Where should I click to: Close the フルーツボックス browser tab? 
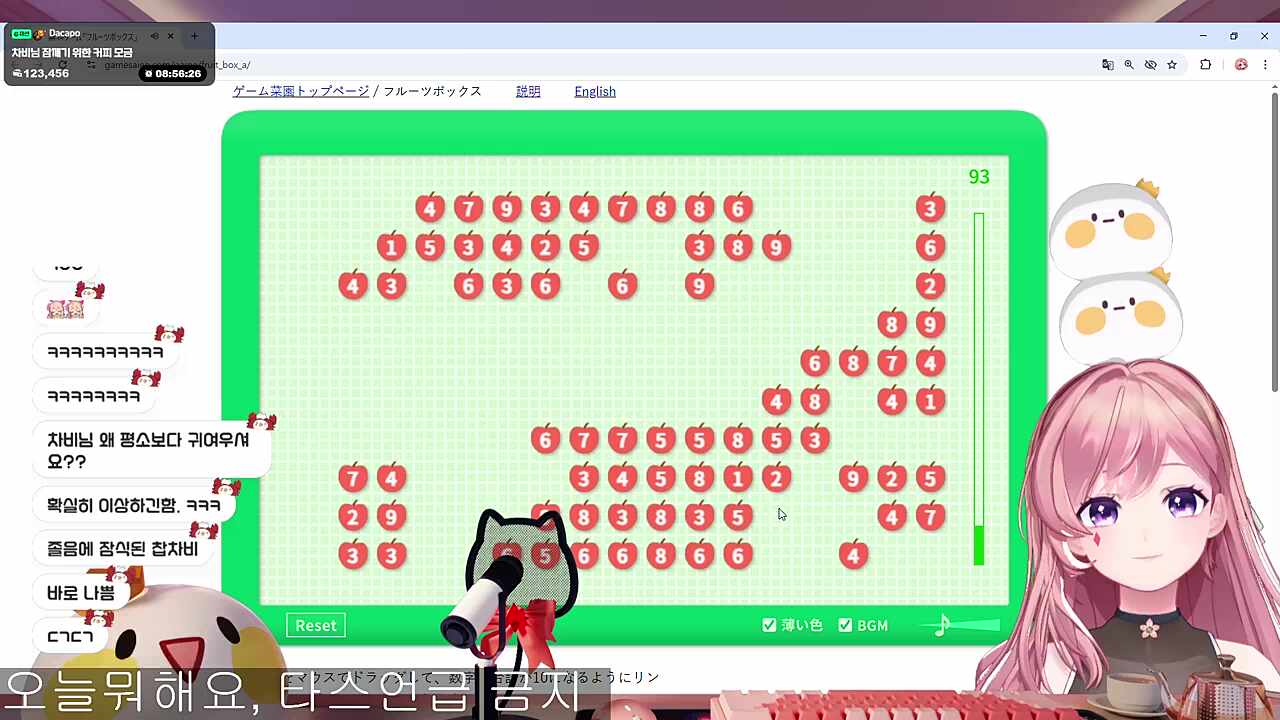pos(170,36)
